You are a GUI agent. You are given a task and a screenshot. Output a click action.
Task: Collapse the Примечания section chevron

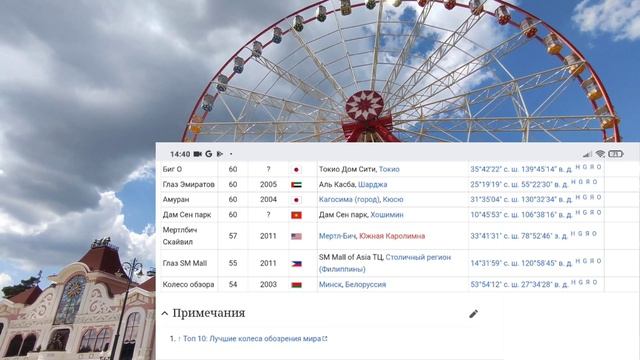click(164, 313)
